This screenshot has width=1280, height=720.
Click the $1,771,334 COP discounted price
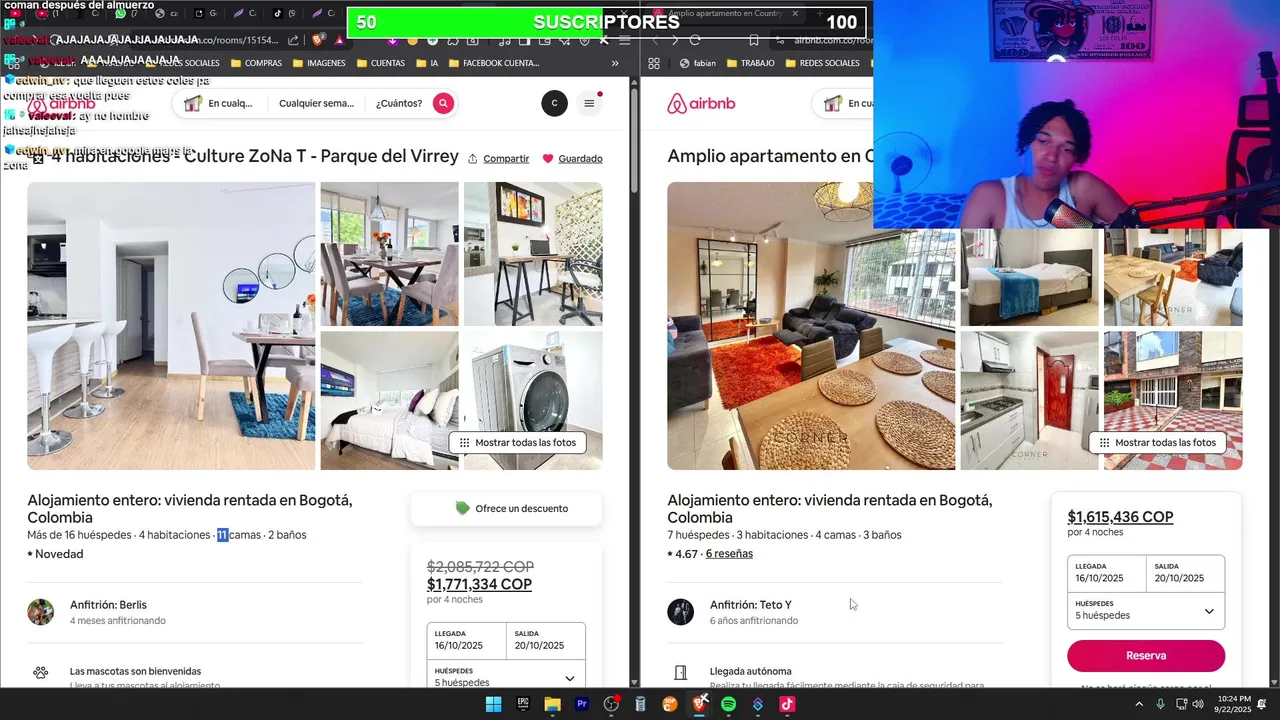coord(479,584)
